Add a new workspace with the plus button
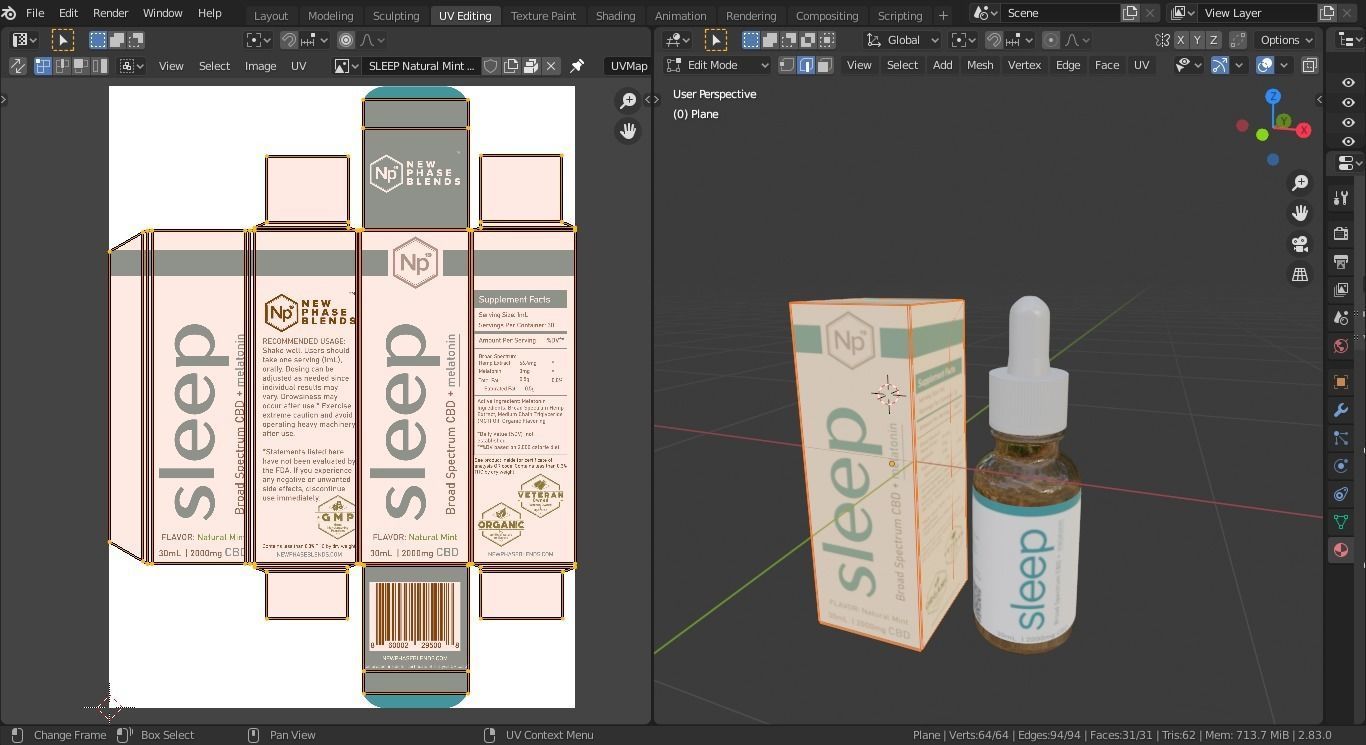The height and width of the screenshot is (745, 1366). tap(943, 15)
